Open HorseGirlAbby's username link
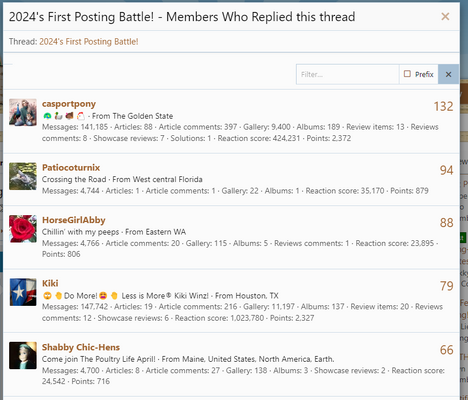 (x=74, y=220)
